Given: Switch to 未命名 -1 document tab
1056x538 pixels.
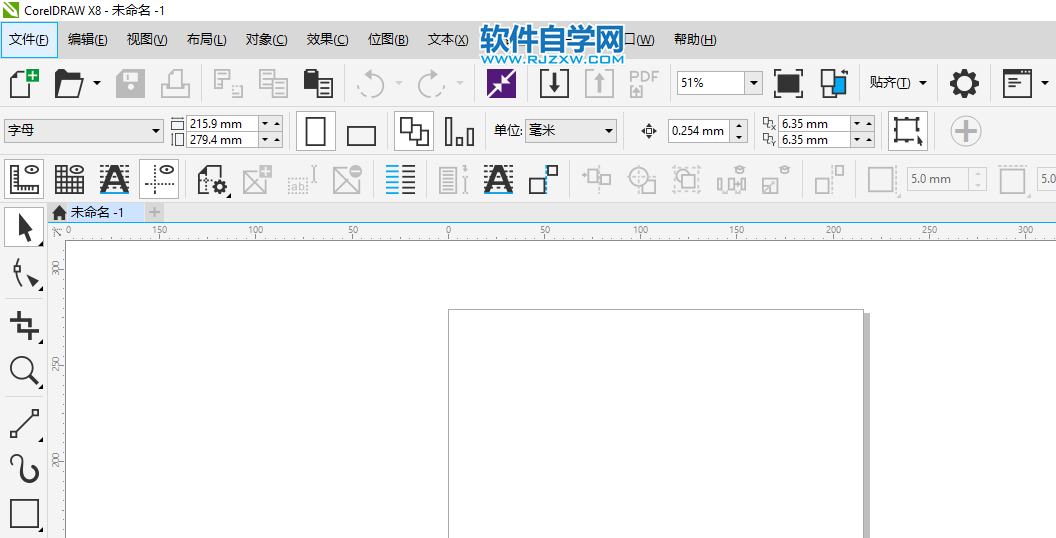Looking at the screenshot, I should [97, 212].
